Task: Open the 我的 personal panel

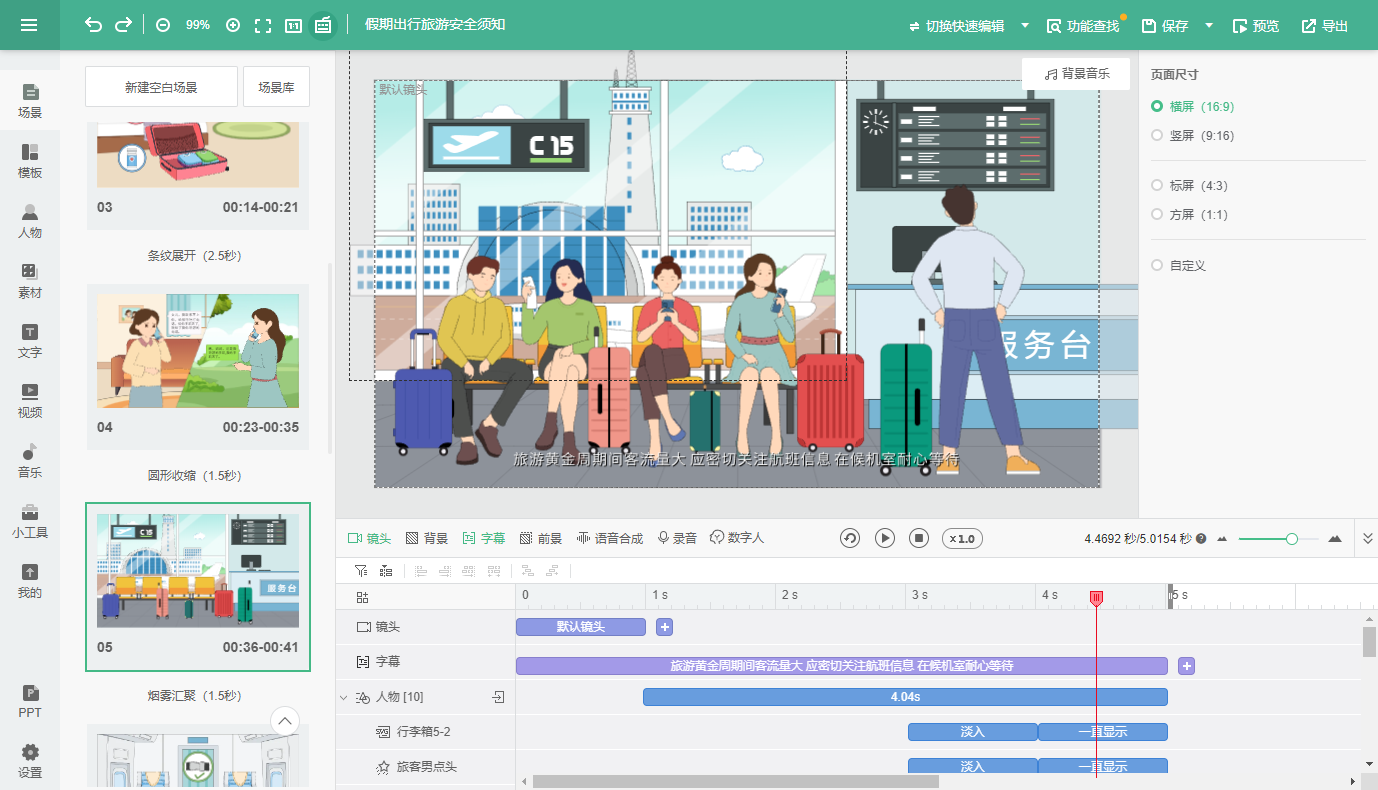Action: coord(30,581)
